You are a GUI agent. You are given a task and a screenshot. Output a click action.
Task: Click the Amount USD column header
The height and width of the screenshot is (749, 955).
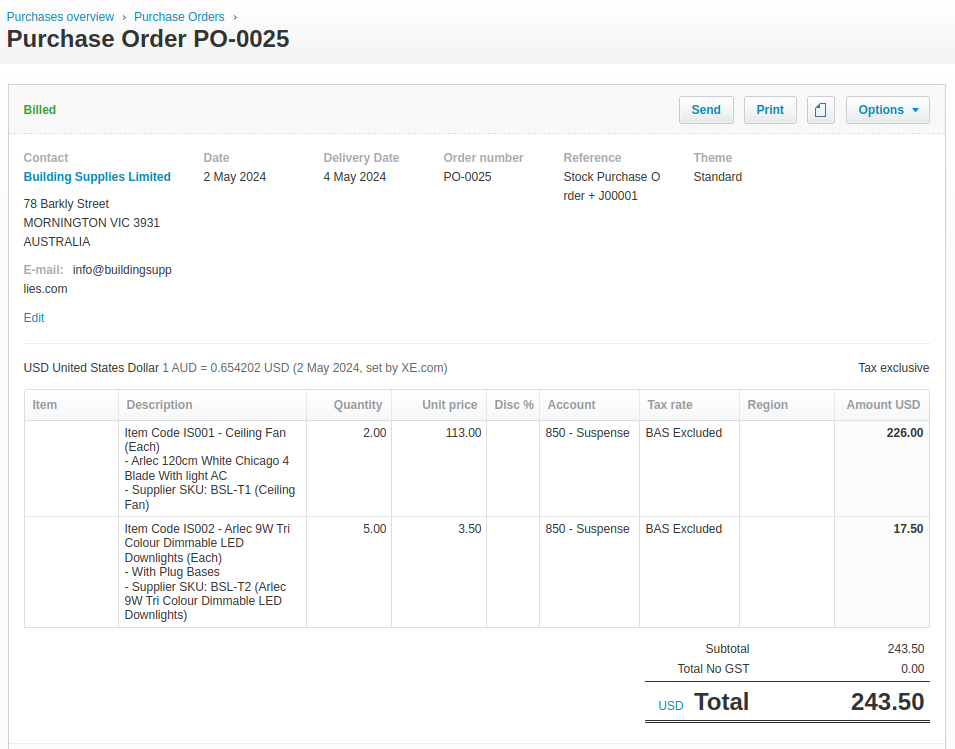pos(883,405)
